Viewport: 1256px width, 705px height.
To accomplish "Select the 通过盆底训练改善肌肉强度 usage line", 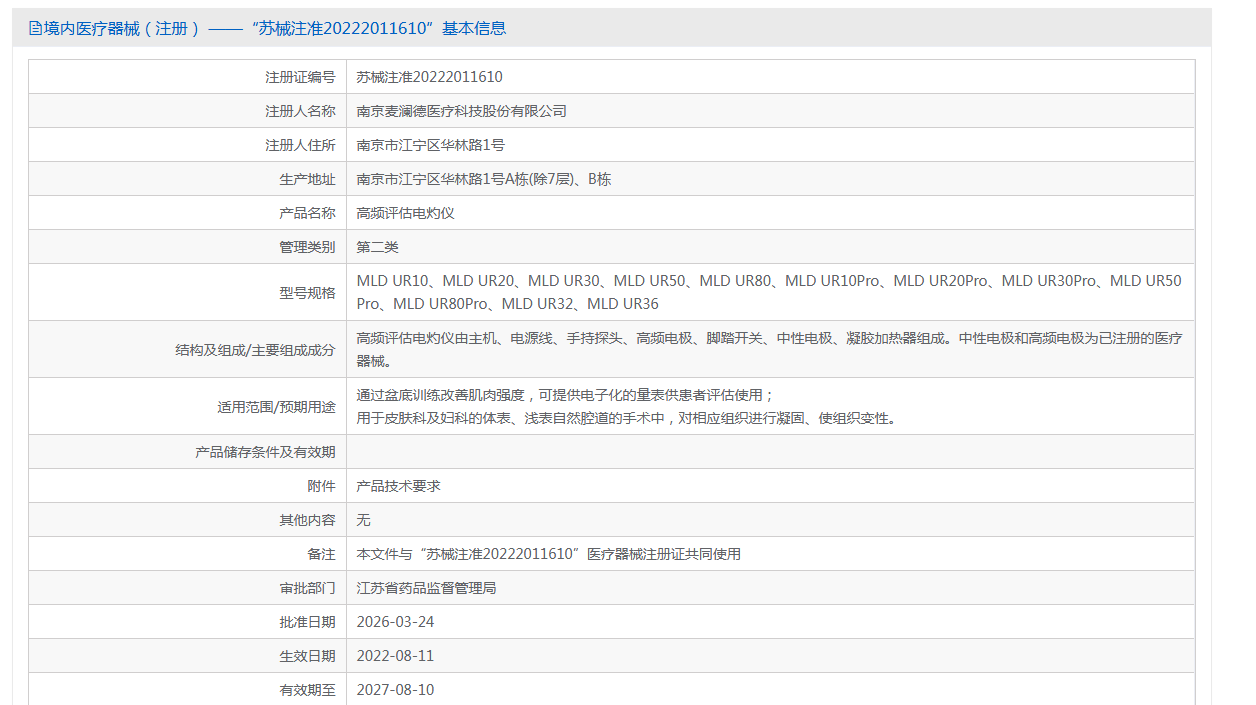I will click(565, 395).
